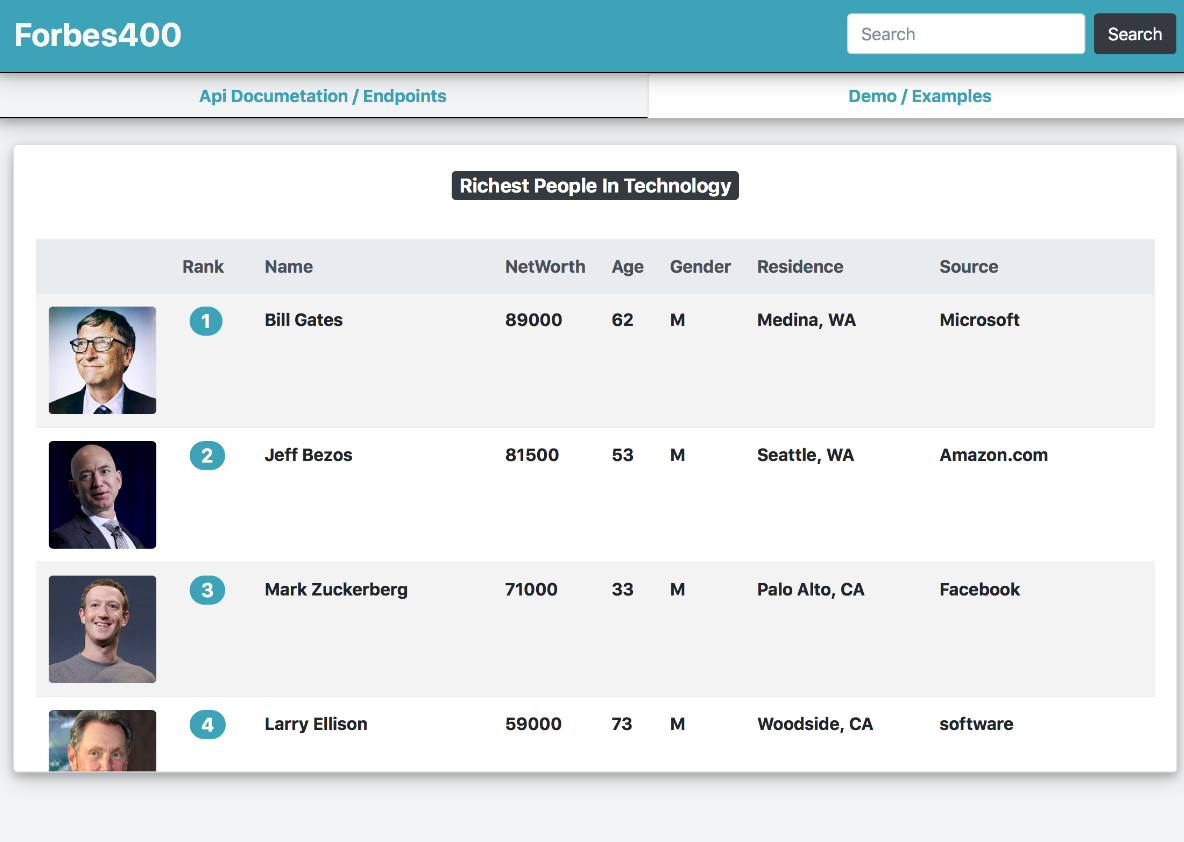Click rank badge number 4
Screen dimensions: 1184x842
click(208, 724)
